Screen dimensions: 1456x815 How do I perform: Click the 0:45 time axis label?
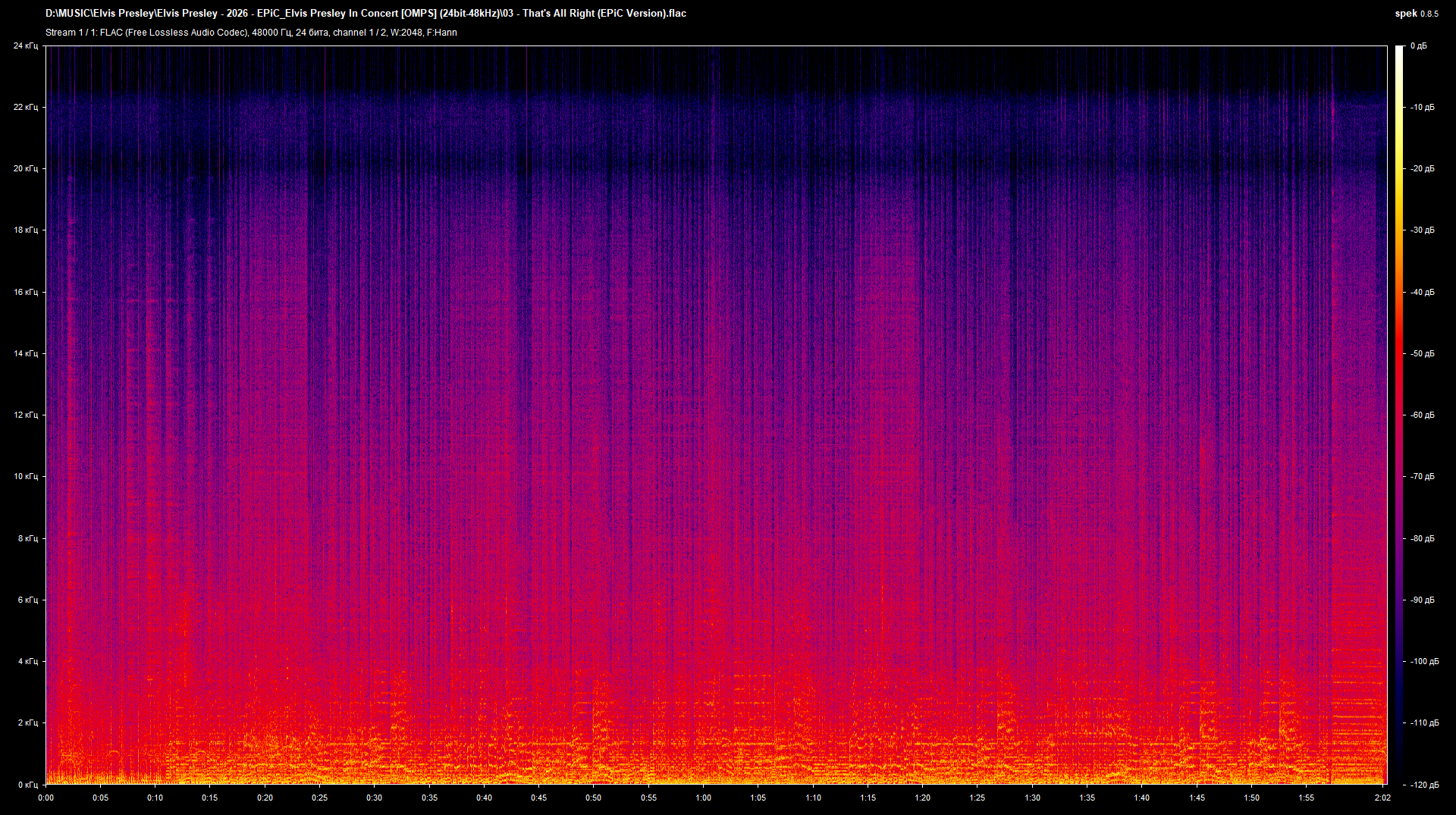[539, 798]
